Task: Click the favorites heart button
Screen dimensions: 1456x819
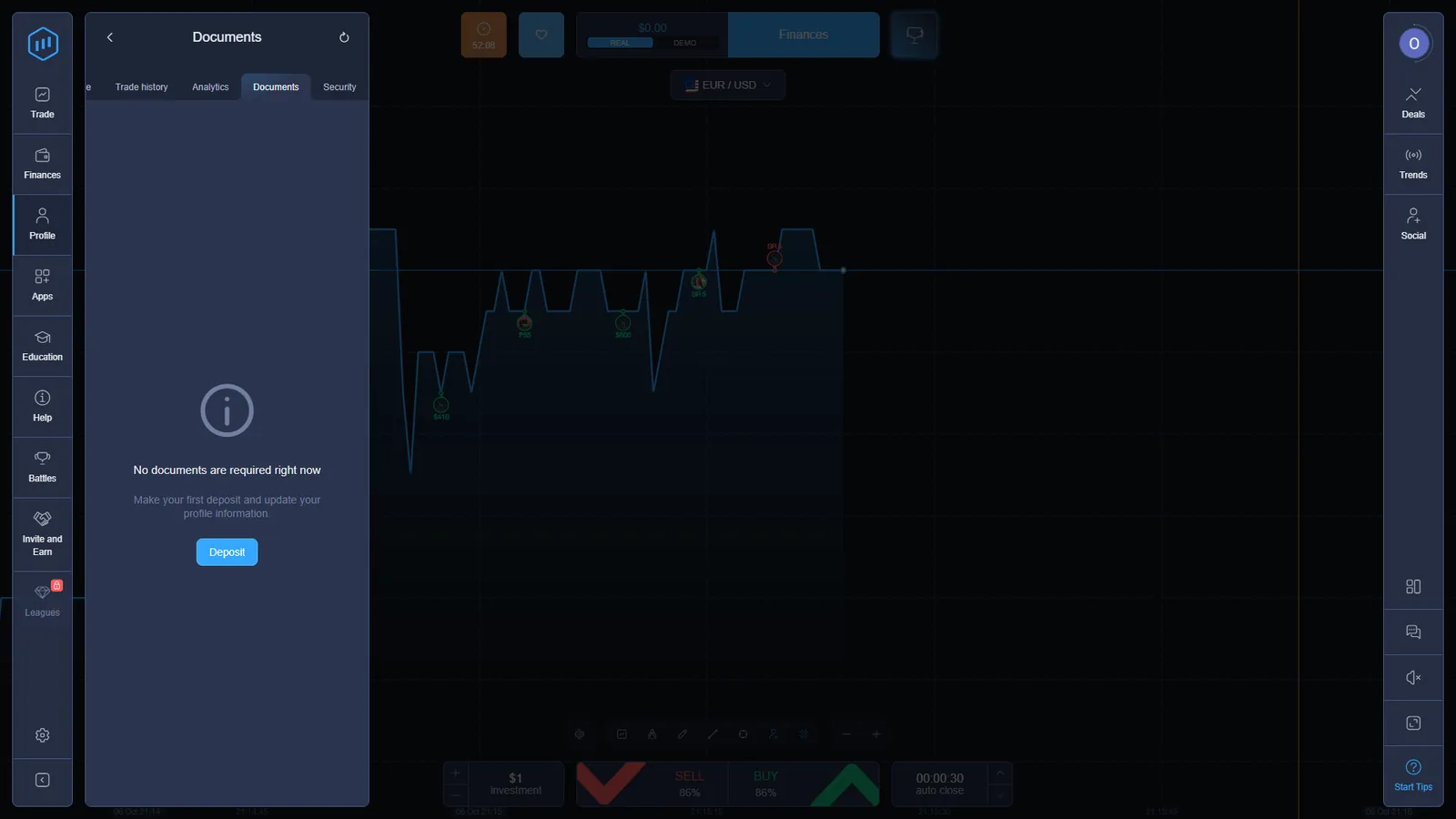Action: coord(541,35)
